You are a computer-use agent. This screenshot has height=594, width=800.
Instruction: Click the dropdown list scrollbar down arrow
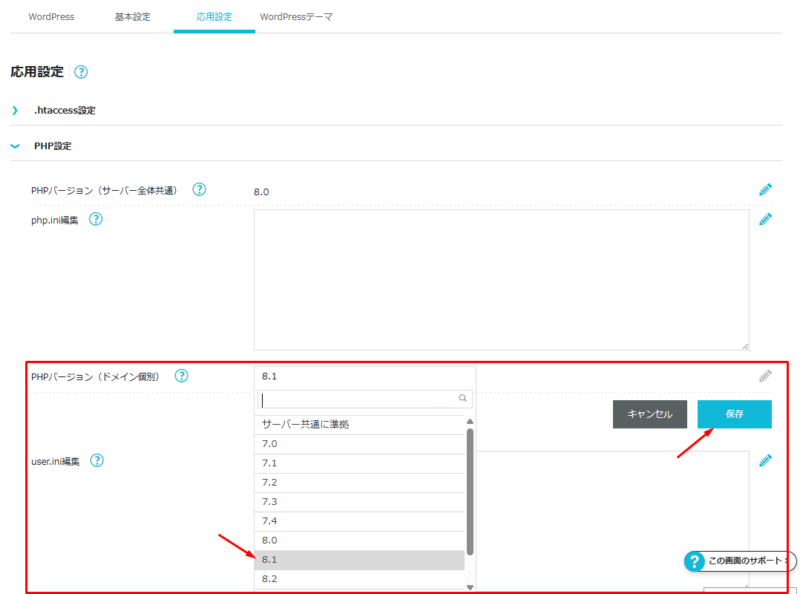[470, 587]
